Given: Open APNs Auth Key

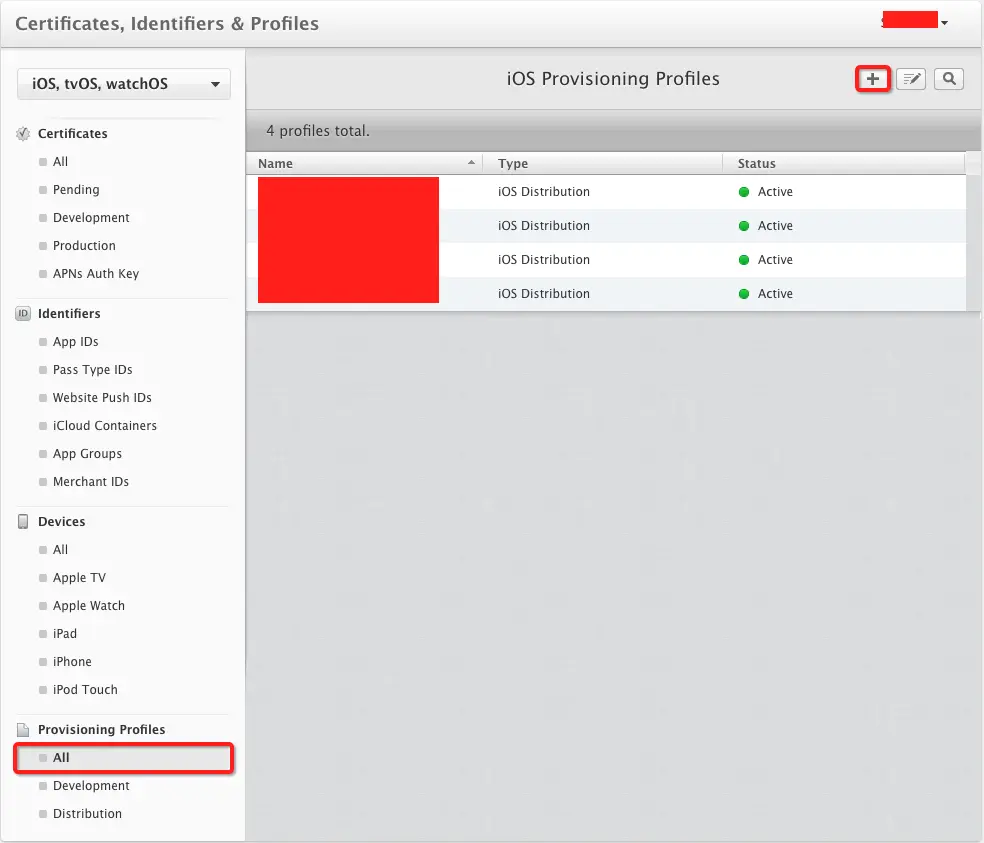Looking at the screenshot, I should click(x=95, y=274).
